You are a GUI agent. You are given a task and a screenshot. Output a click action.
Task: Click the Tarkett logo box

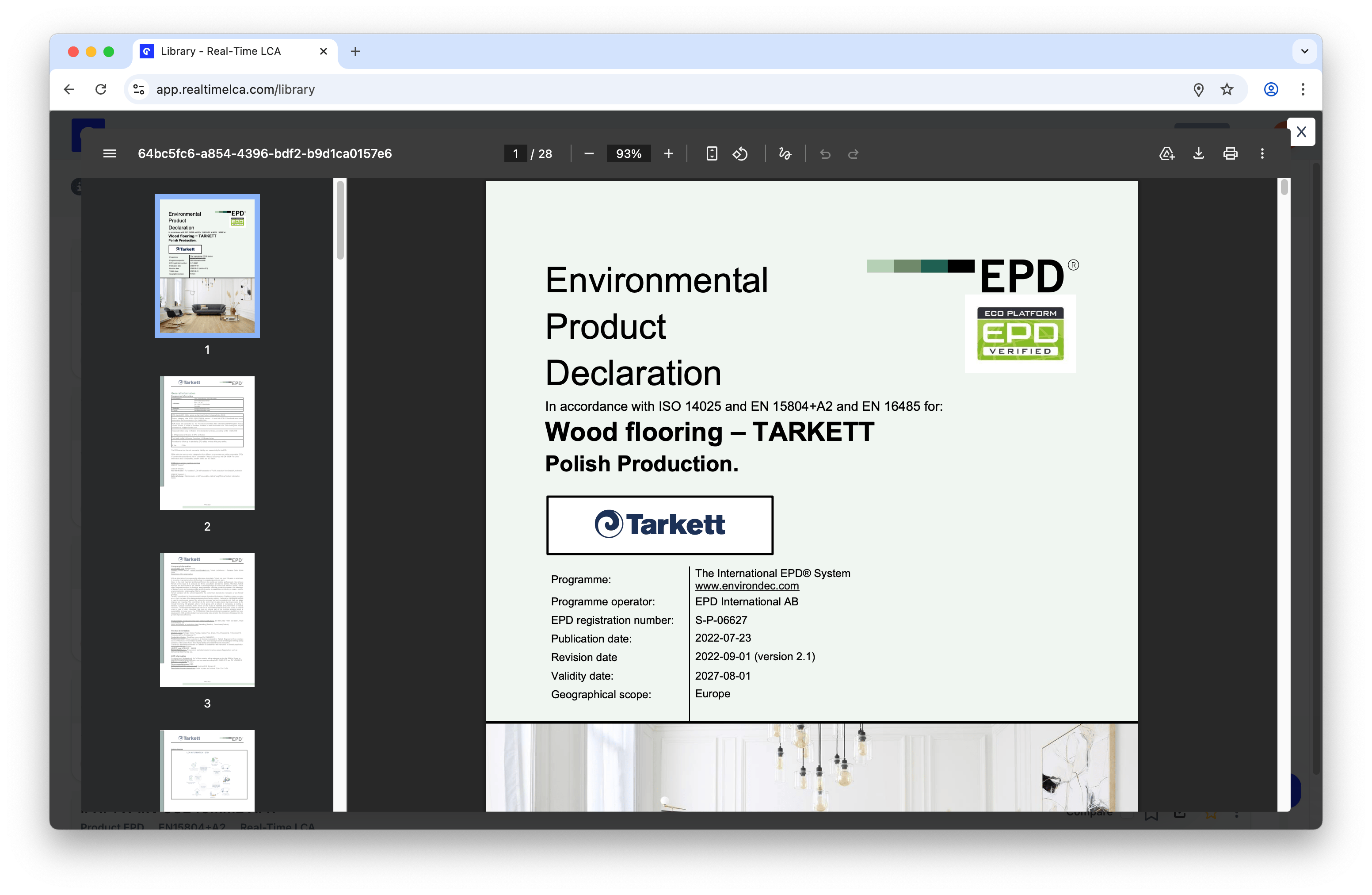coord(659,525)
